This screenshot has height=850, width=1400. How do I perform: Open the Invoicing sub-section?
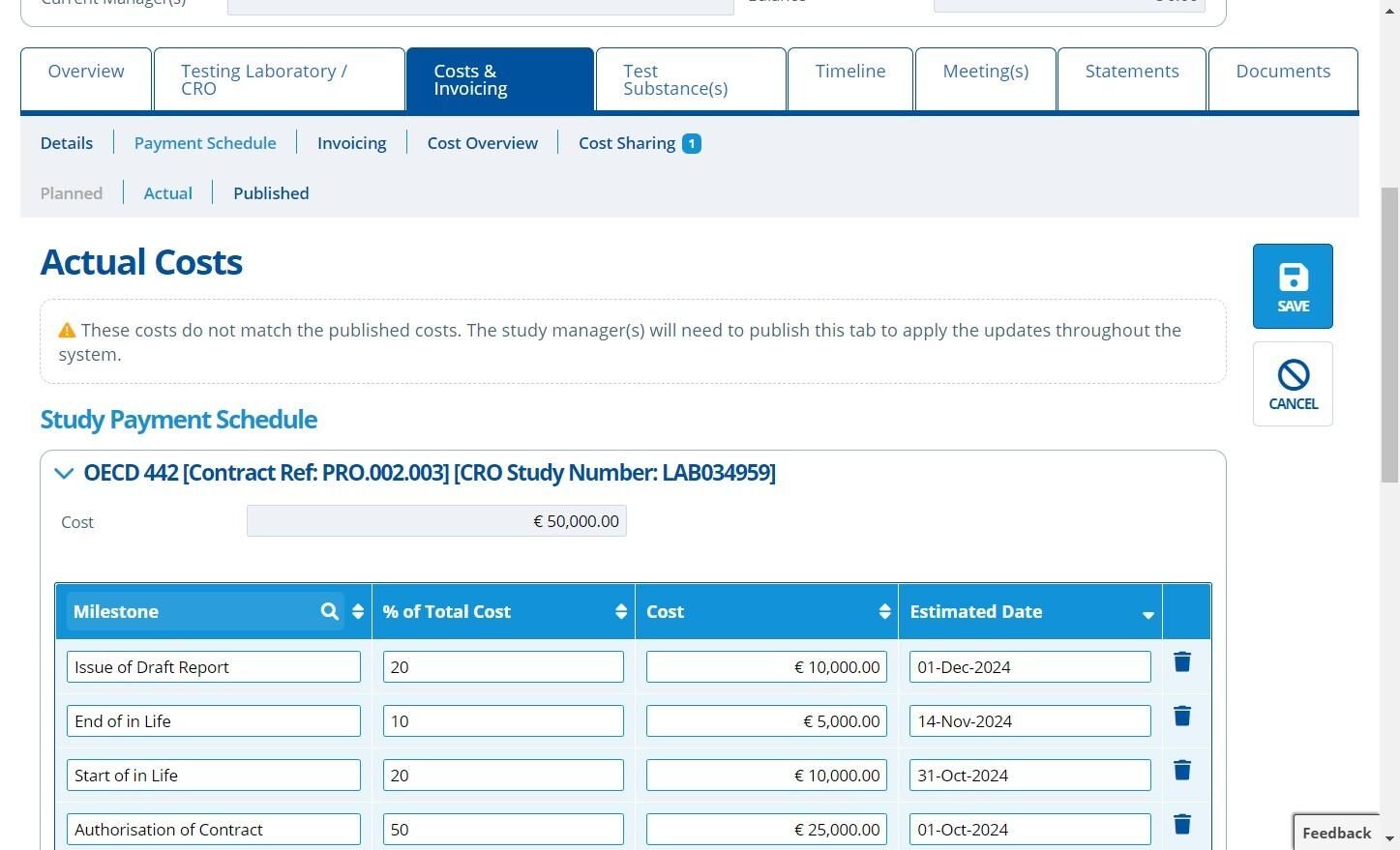point(351,143)
